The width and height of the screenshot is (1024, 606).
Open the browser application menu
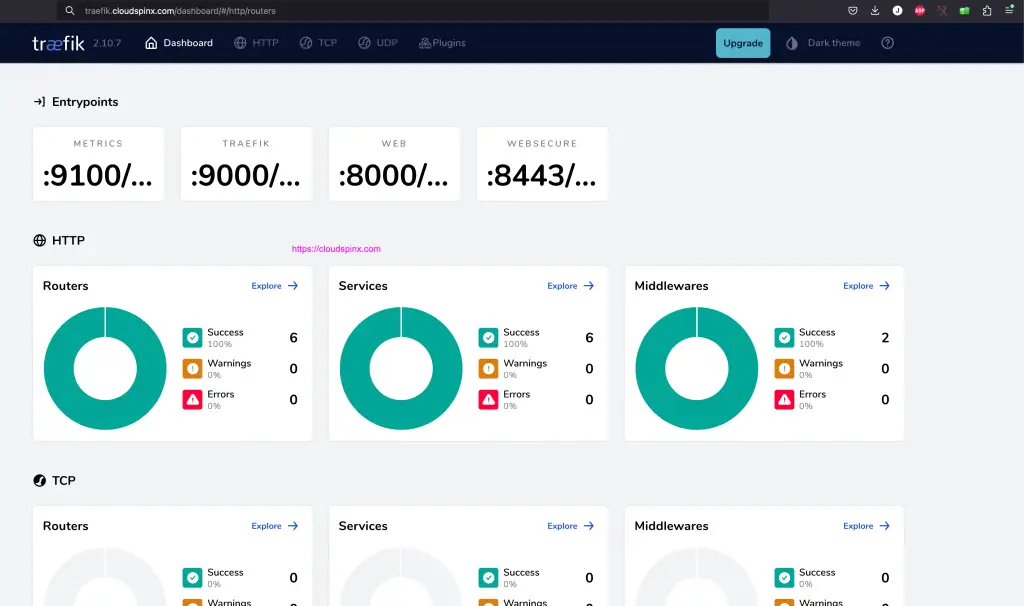[1010, 10]
